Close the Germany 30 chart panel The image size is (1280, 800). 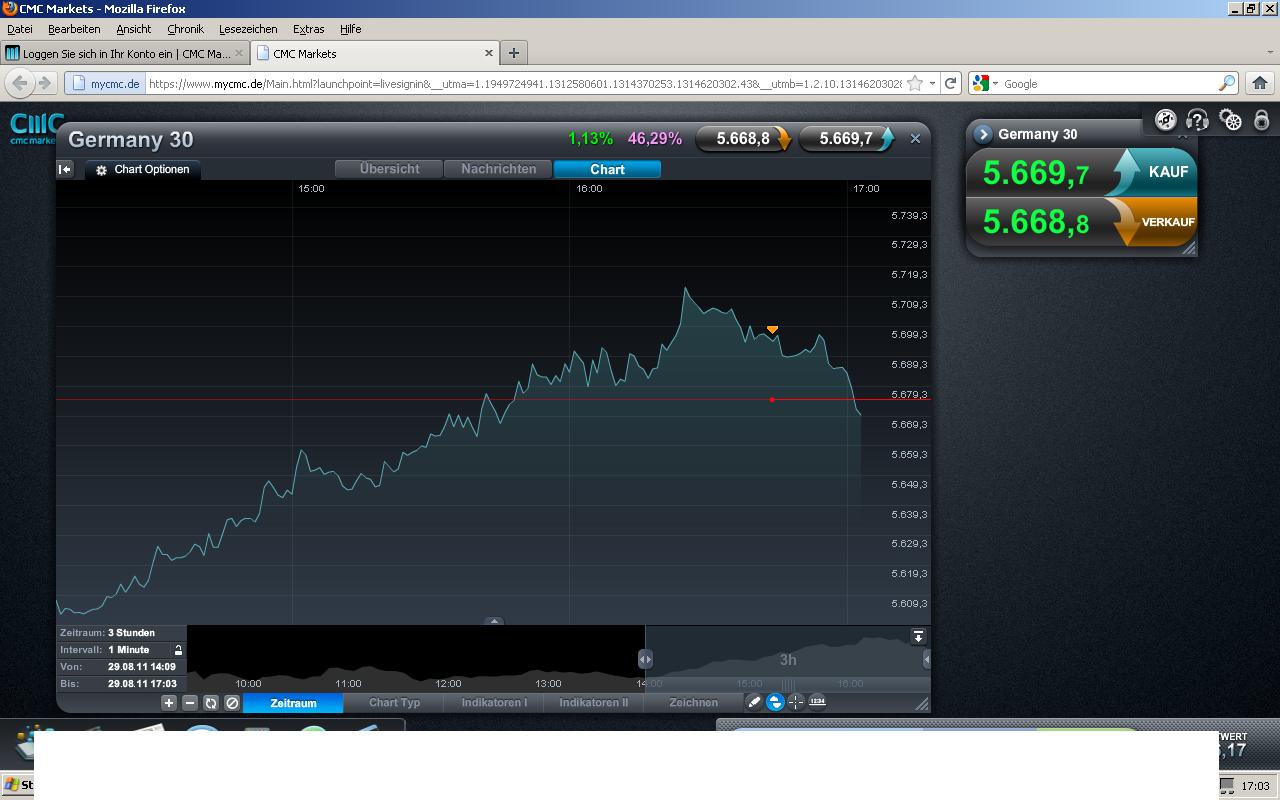pyautogui.click(x=915, y=139)
